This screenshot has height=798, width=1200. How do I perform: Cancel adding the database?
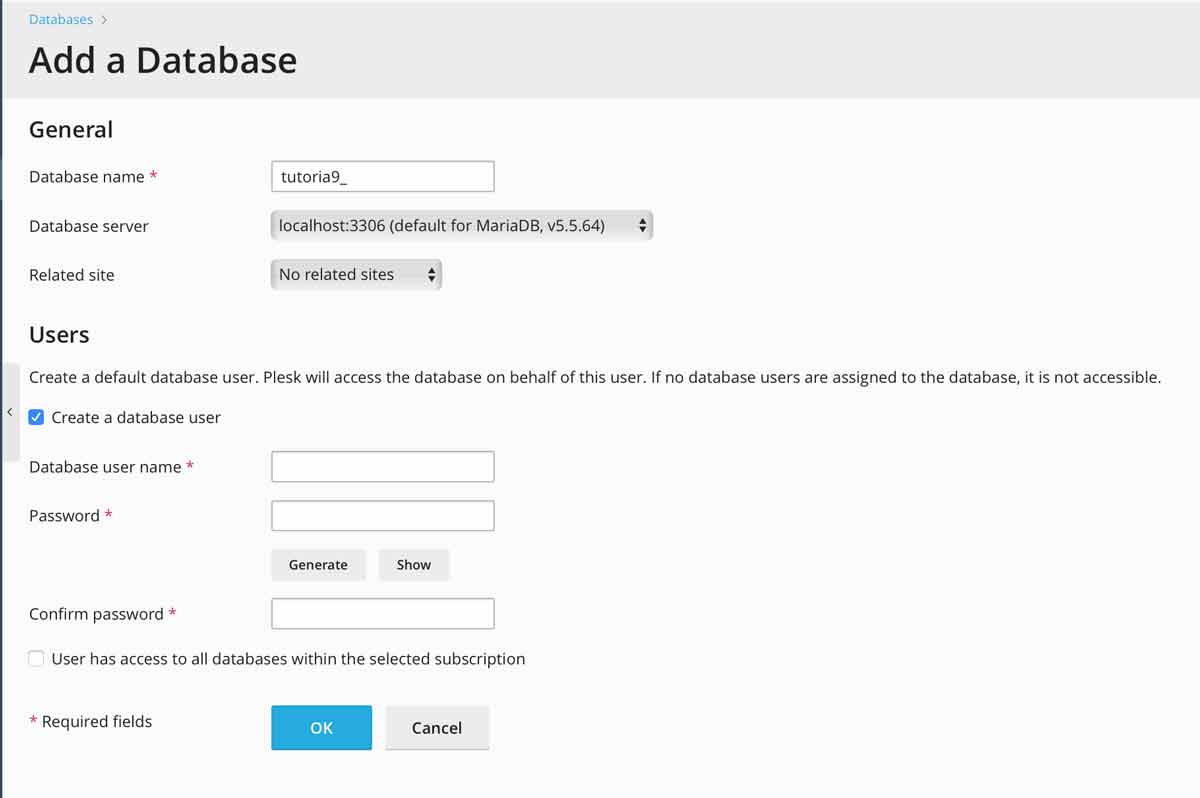pyautogui.click(x=437, y=727)
